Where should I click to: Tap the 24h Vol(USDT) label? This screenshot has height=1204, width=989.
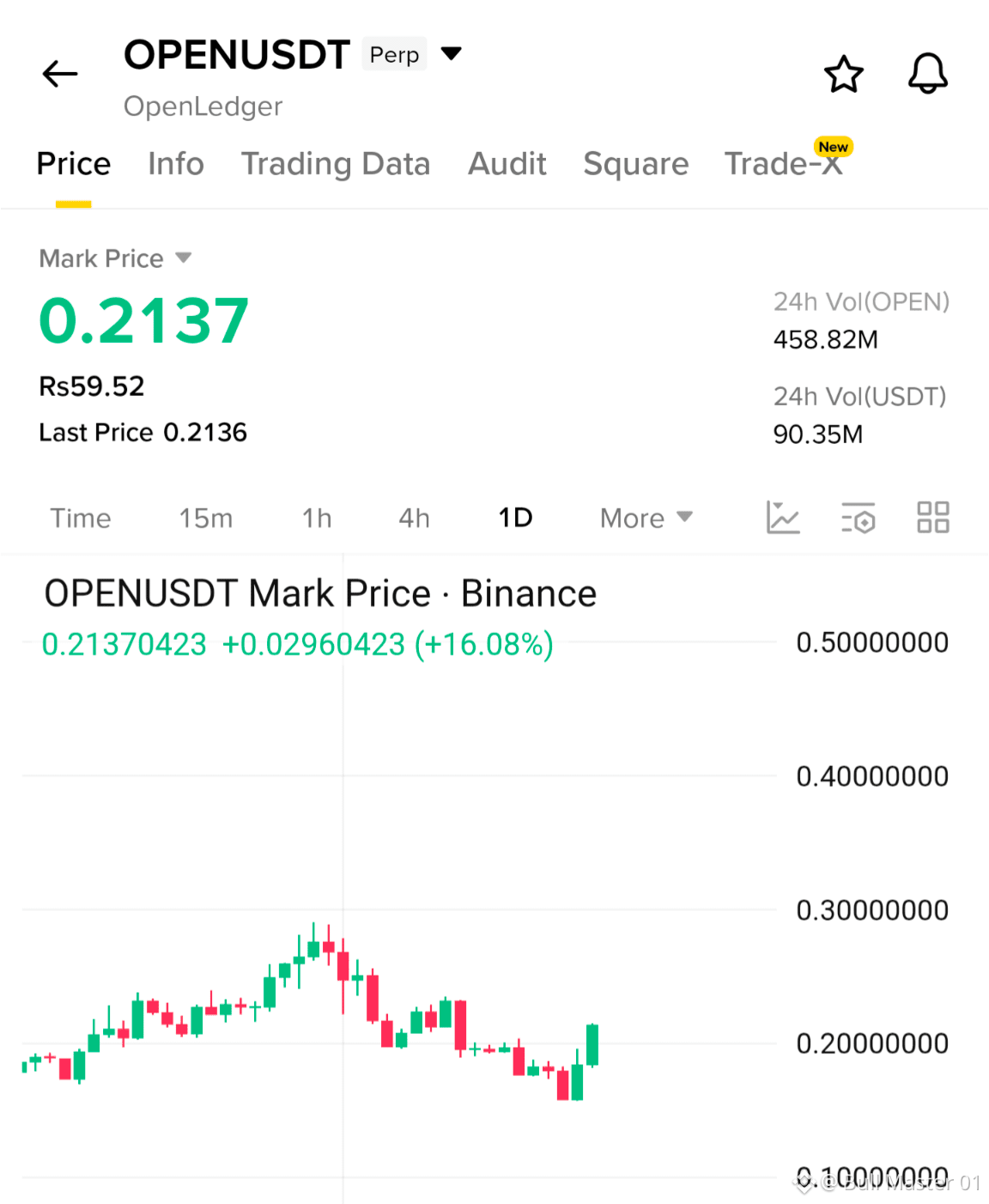tap(859, 396)
